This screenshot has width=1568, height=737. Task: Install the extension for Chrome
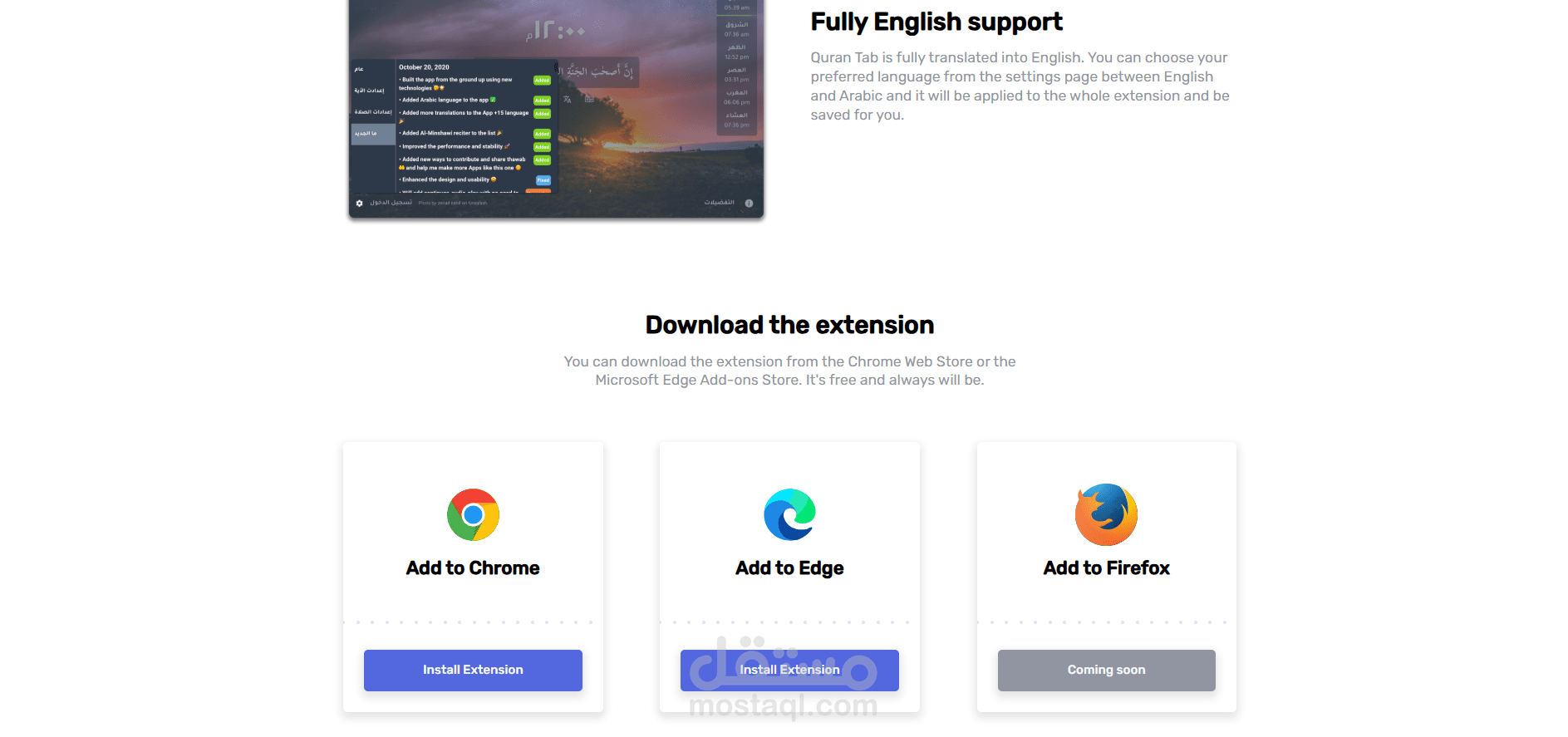pyautogui.click(x=473, y=670)
